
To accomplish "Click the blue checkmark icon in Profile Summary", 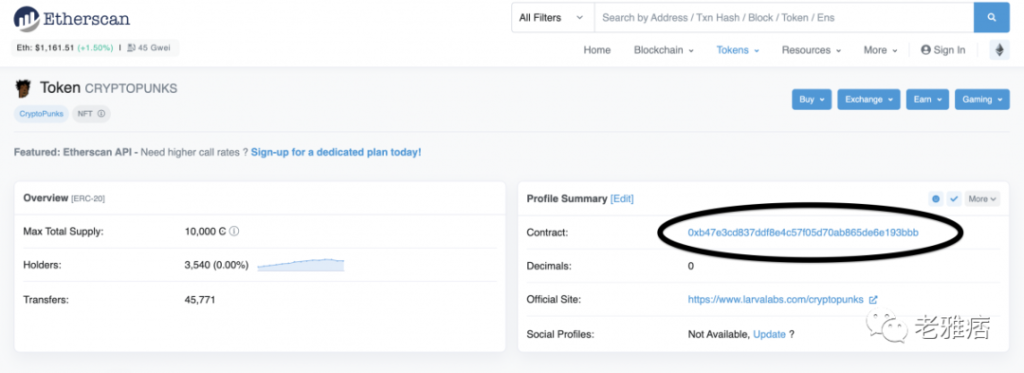I will [x=953, y=199].
